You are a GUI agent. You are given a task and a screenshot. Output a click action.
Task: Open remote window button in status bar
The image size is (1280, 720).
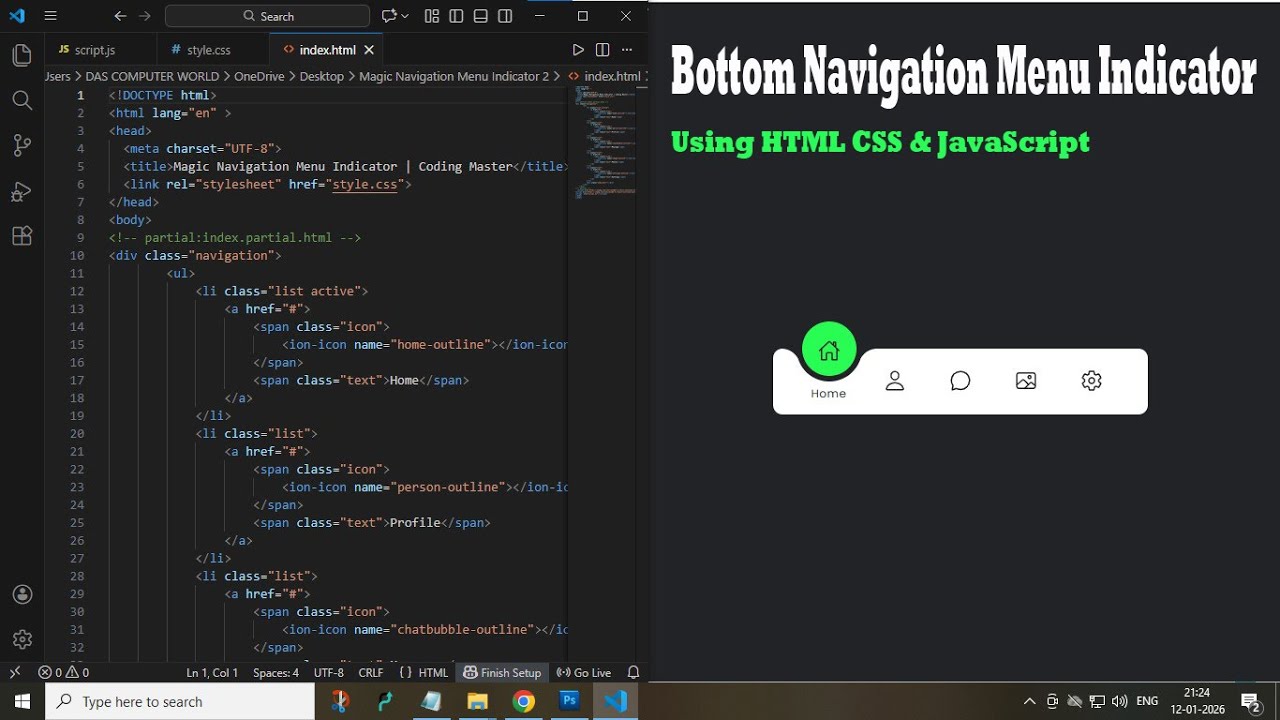(14, 672)
